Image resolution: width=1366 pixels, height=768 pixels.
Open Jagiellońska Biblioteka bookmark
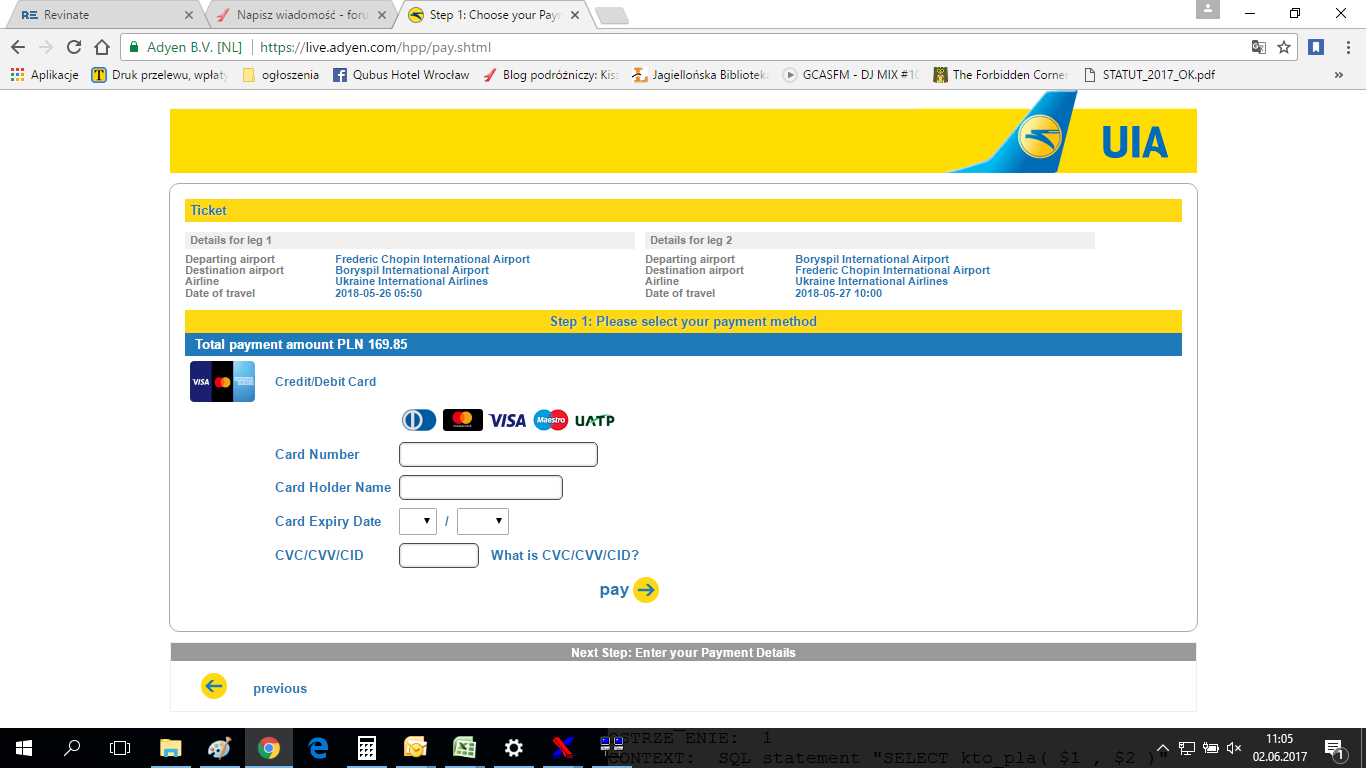click(700, 74)
